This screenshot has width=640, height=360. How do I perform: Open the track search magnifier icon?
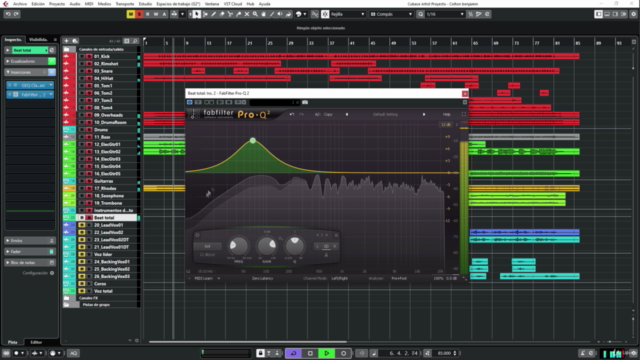[x=136, y=41]
